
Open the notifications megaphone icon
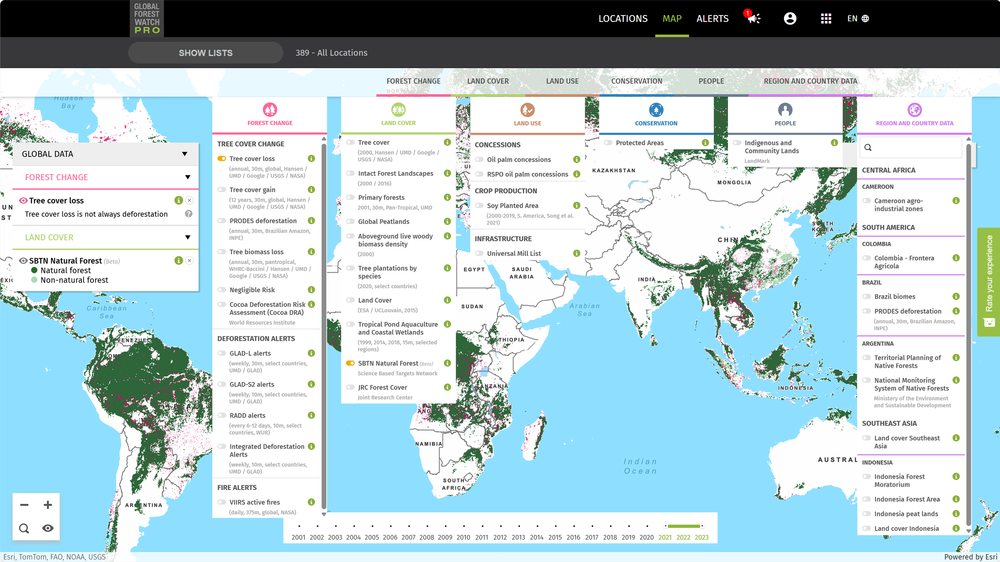pyautogui.click(x=753, y=18)
